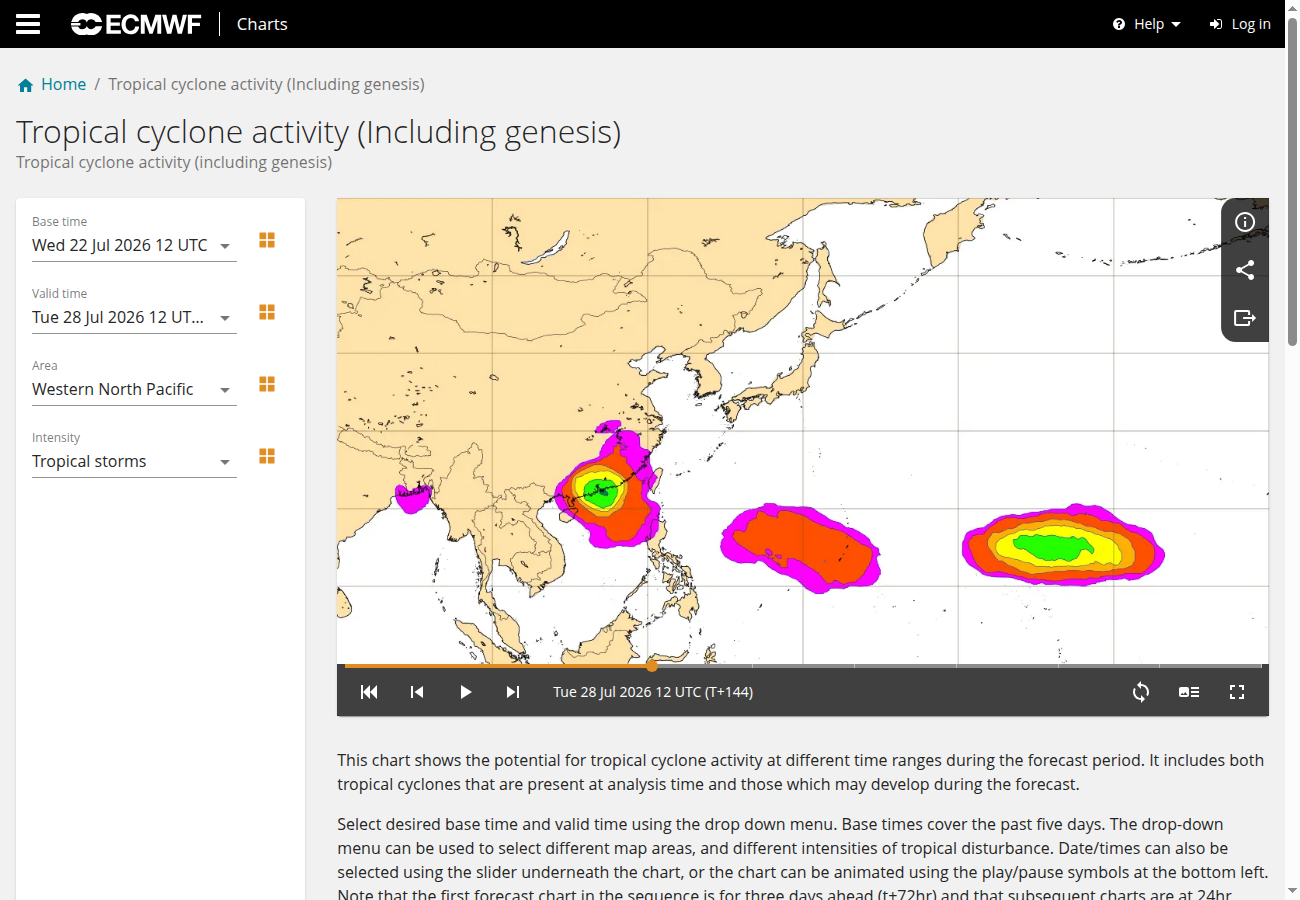Open the Area dropdown
This screenshot has width=1300, height=900.
[134, 389]
